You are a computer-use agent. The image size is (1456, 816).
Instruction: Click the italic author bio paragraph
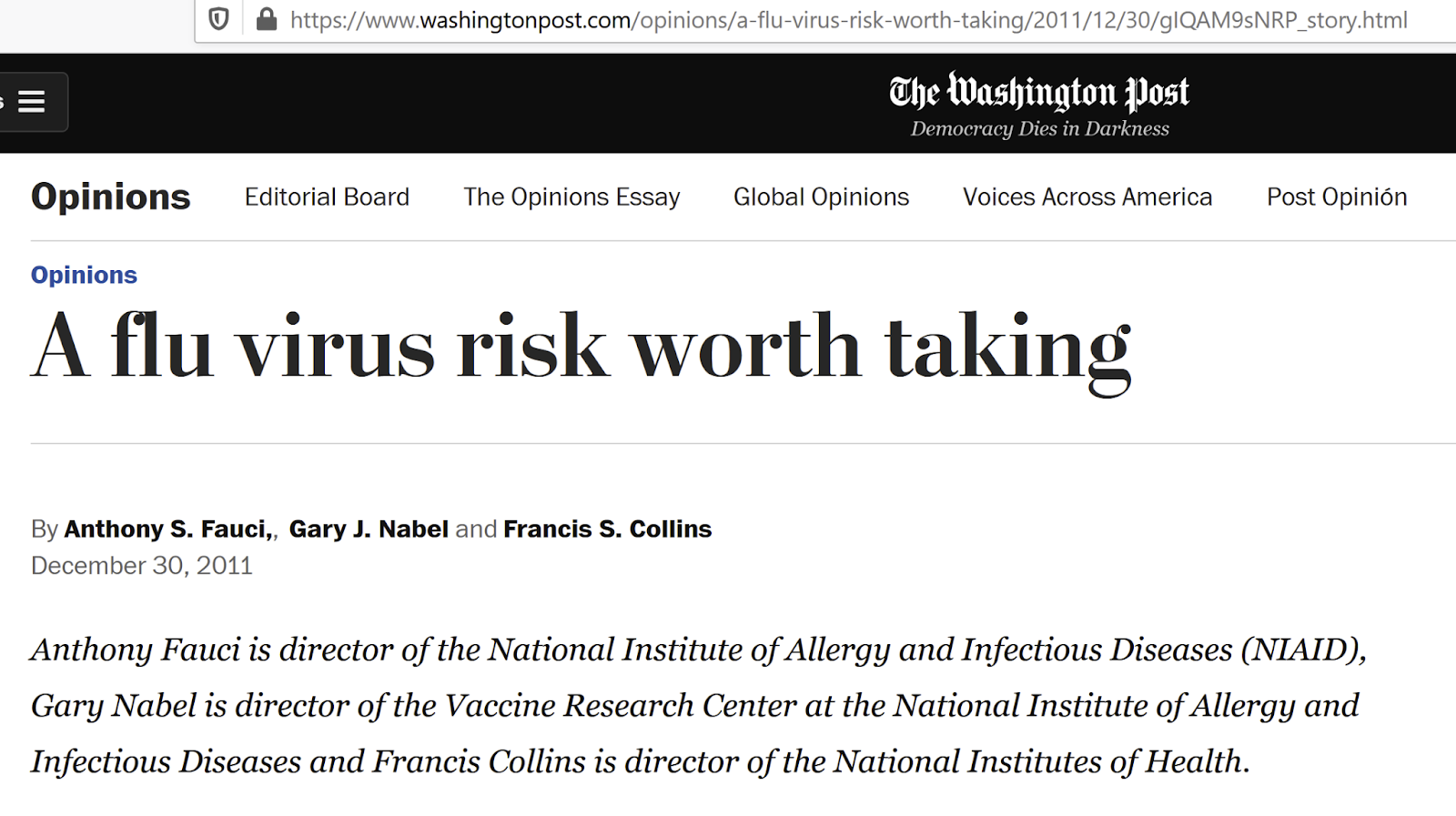click(x=699, y=705)
